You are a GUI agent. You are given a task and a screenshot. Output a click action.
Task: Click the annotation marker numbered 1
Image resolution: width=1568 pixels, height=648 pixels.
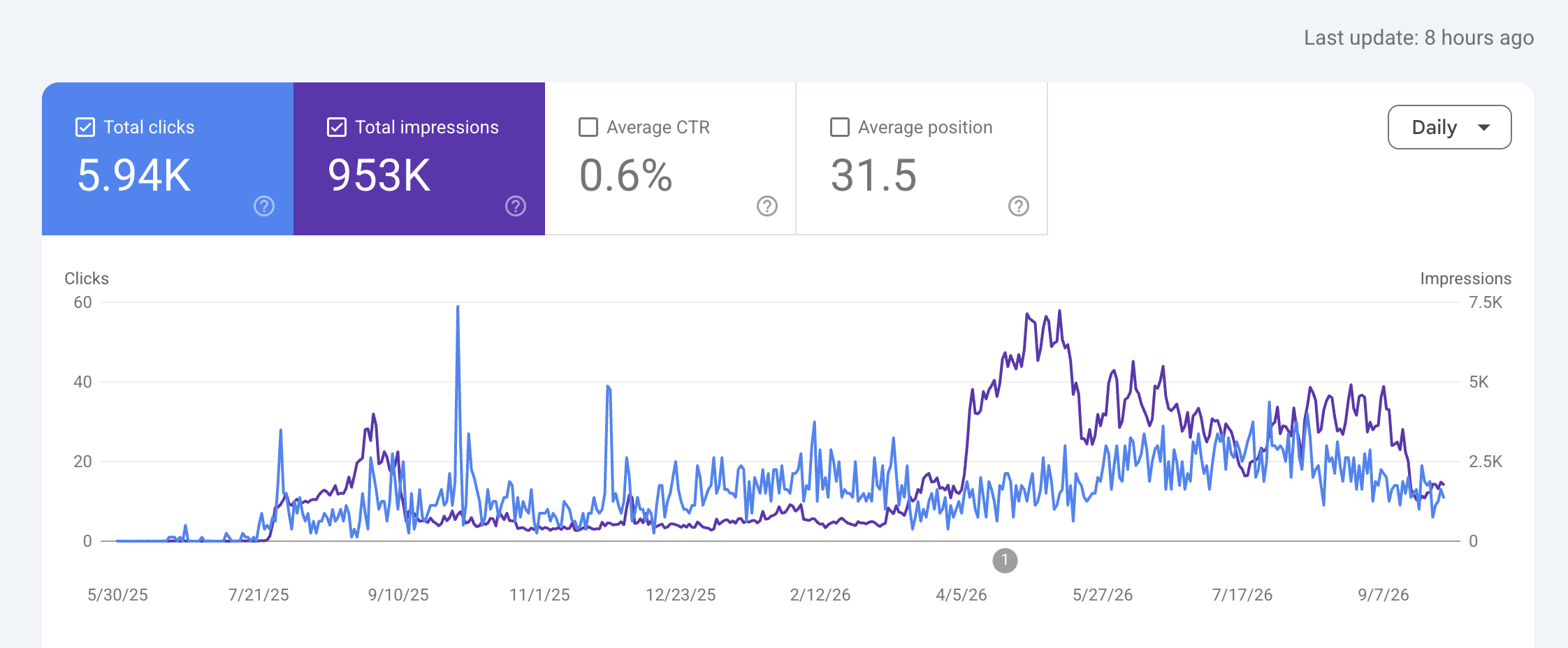point(1005,560)
